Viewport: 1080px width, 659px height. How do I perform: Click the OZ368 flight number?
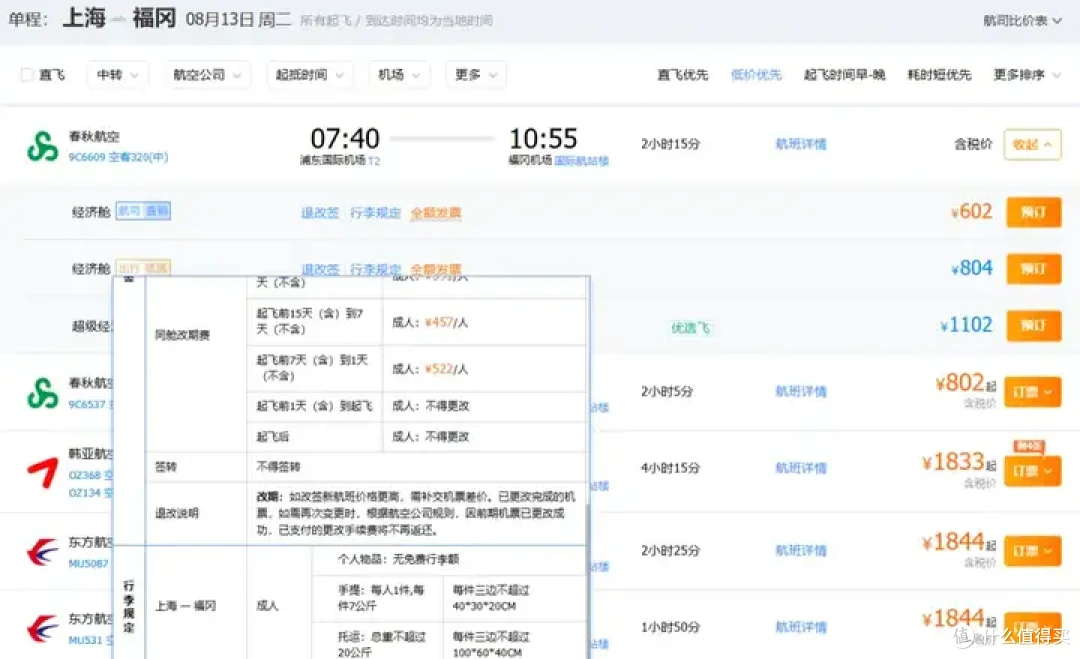pyautogui.click(x=85, y=475)
